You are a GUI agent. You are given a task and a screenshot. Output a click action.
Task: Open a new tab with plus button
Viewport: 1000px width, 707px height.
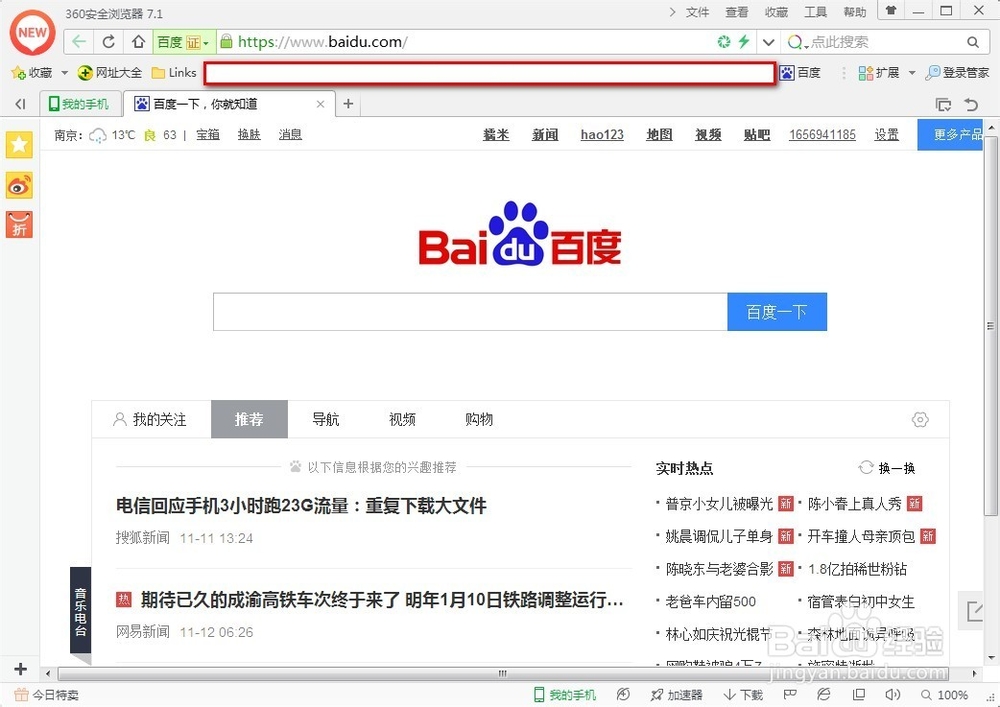[348, 103]
